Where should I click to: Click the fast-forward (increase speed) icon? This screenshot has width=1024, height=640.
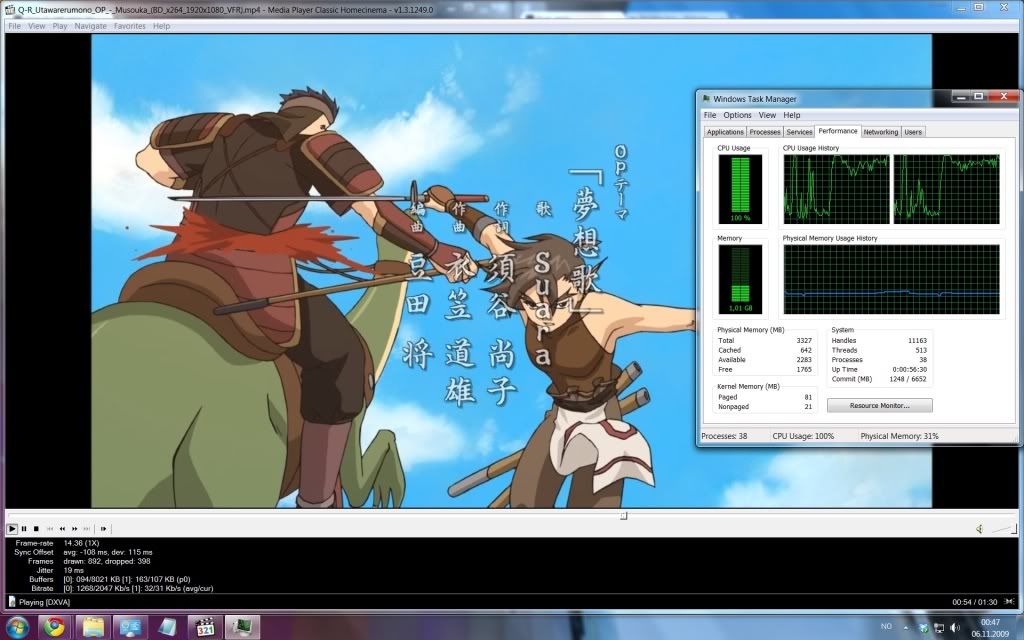click(74, 528)
